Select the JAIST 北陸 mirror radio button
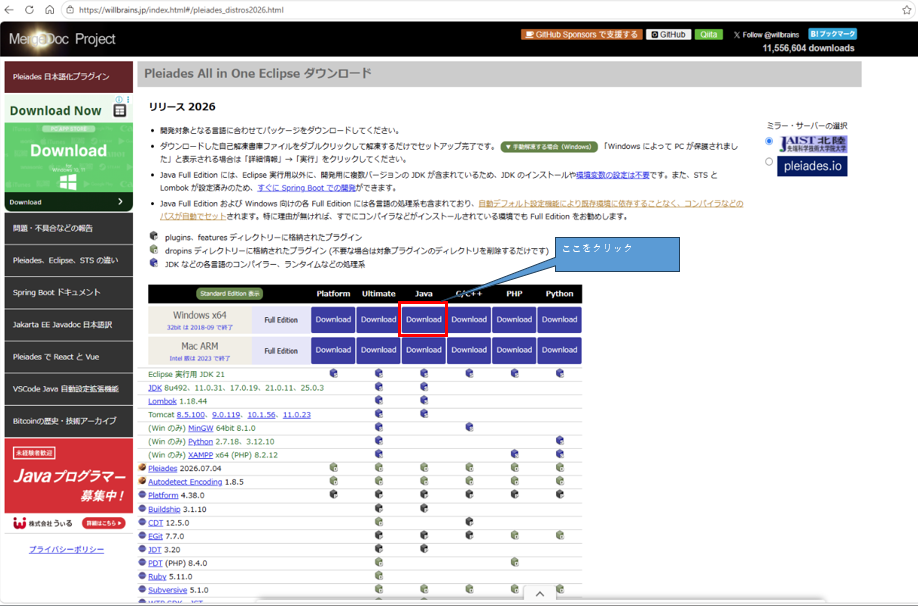 click(769, 141)
